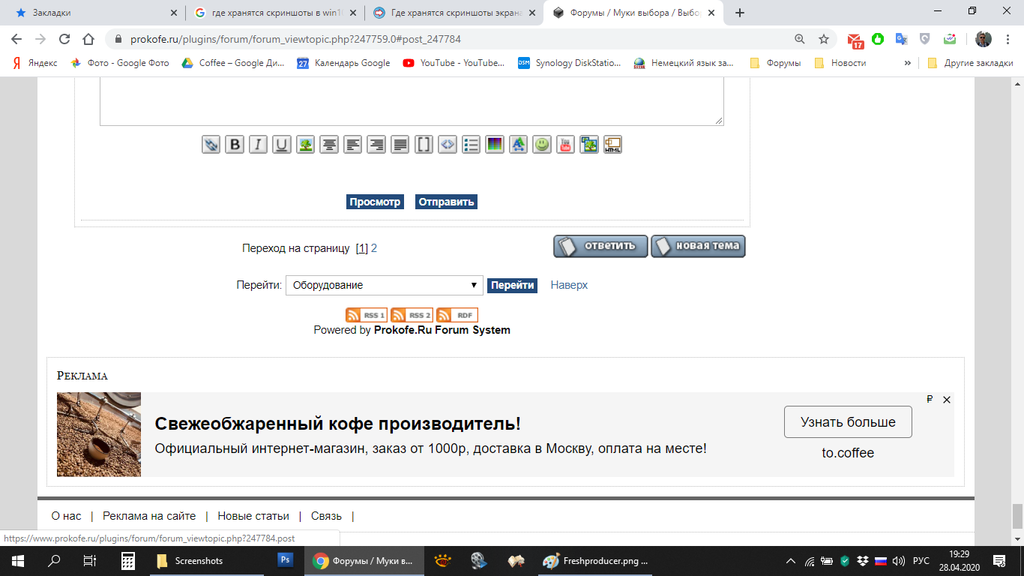
Task: Click the RSS 1 feed badge
Action: pyautogui.click(x=366, y=315)
